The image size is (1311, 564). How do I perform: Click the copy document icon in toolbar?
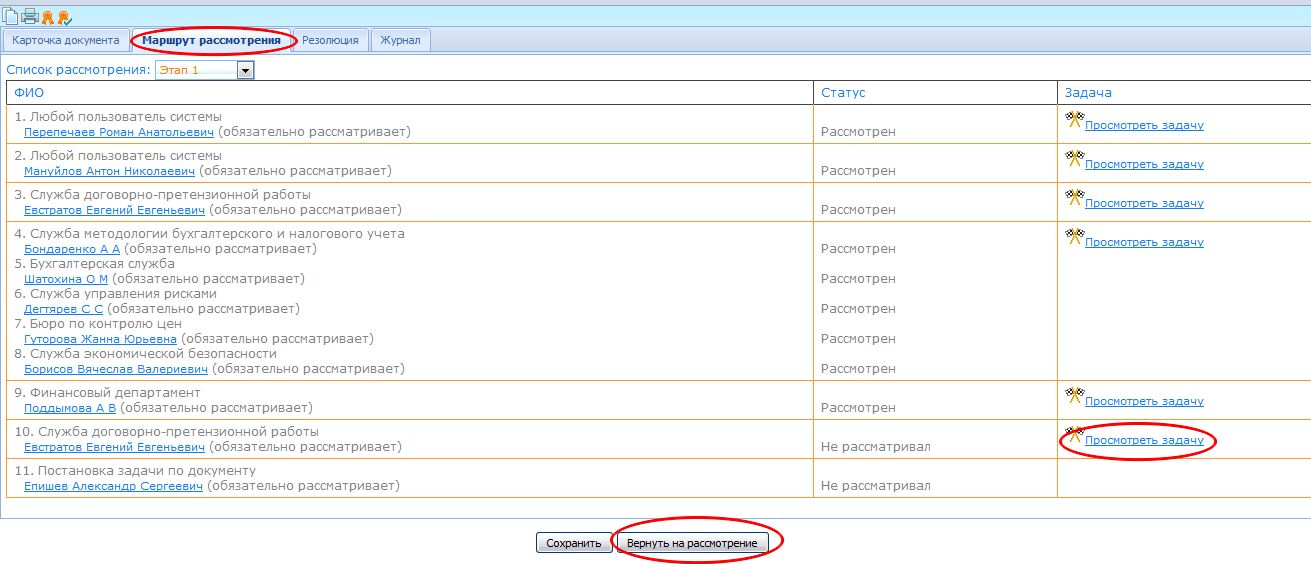pyautogui.click(x=11, y=16)
